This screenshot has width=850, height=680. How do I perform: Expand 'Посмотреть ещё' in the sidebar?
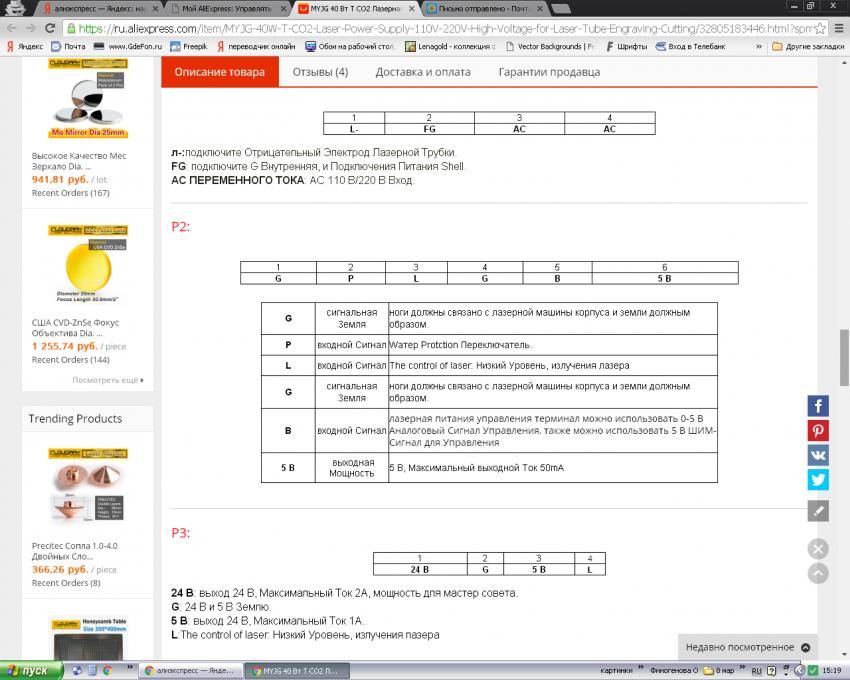tap(108, 380)
